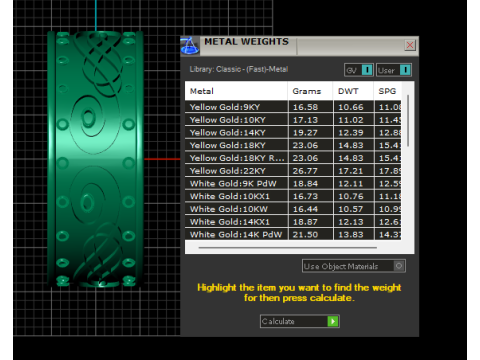Click the 12.11 DWT value

(351, 184)
